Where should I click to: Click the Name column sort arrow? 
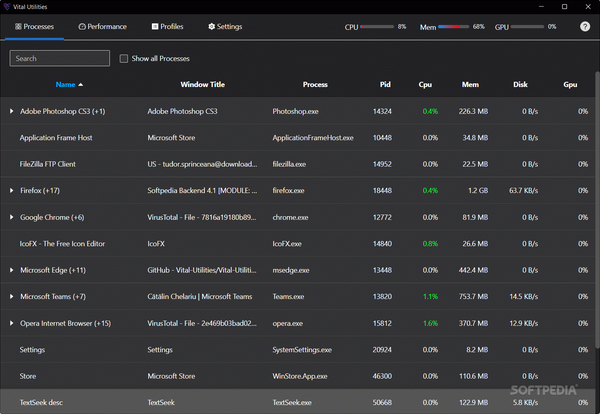[81, 85]
